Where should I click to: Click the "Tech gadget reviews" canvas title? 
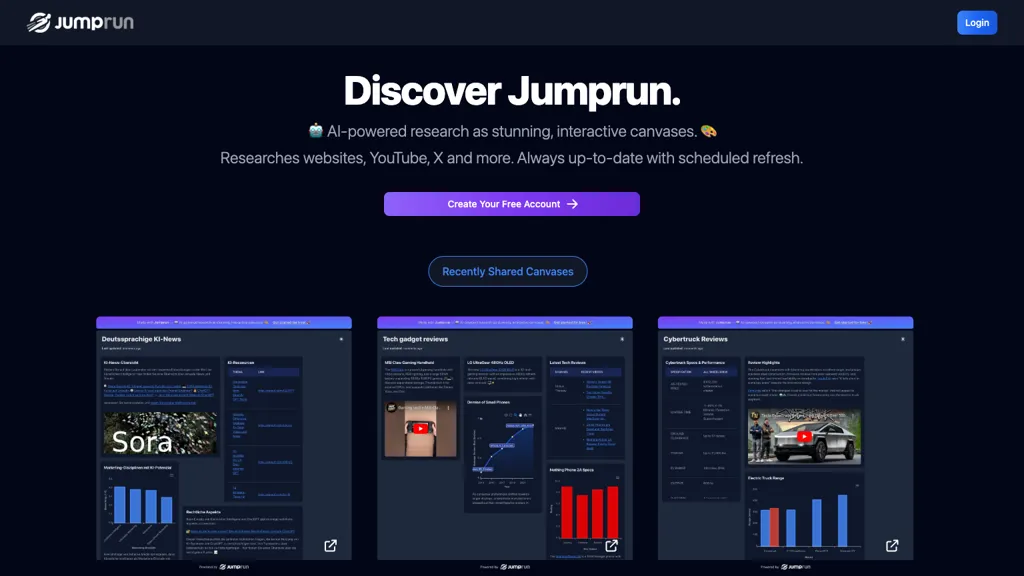415,339
